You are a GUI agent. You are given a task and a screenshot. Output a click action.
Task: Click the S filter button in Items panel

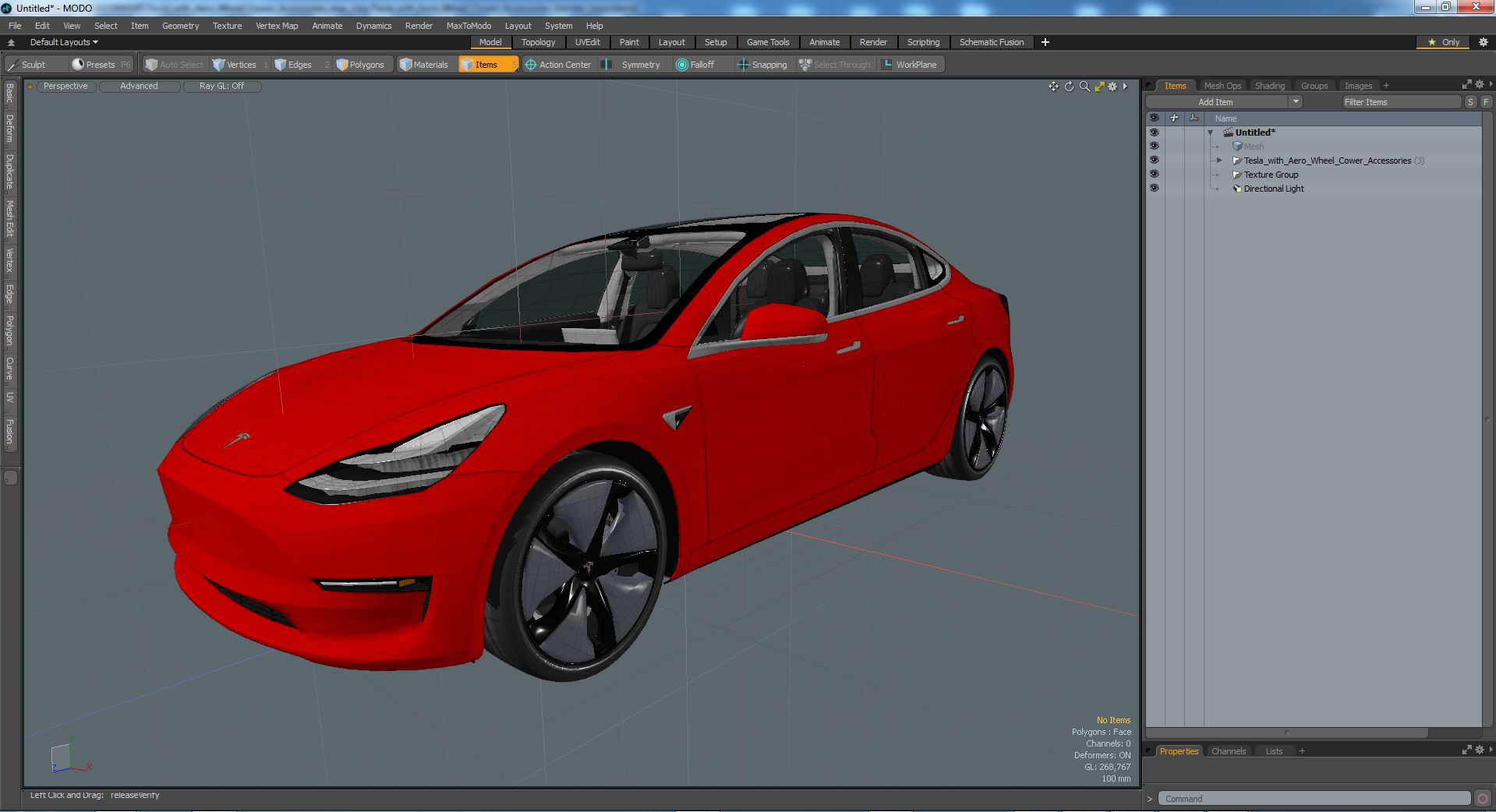(1470, 102)
